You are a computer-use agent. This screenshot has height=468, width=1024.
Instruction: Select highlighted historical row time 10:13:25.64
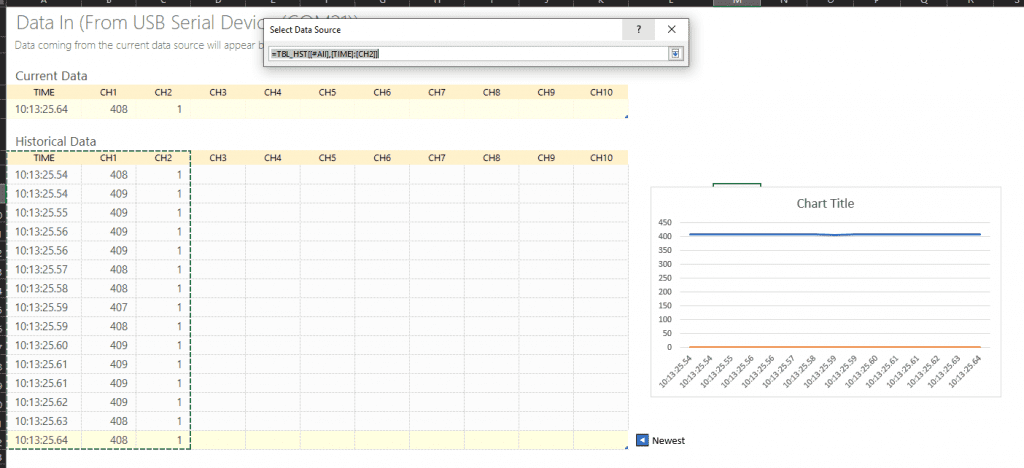click(44, 441)
